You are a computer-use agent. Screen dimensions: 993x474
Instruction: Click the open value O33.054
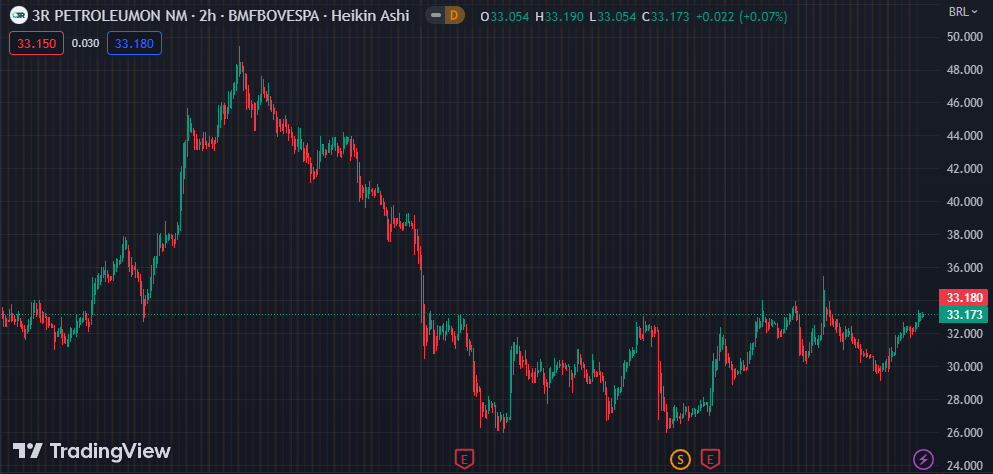tap(505, 16)
